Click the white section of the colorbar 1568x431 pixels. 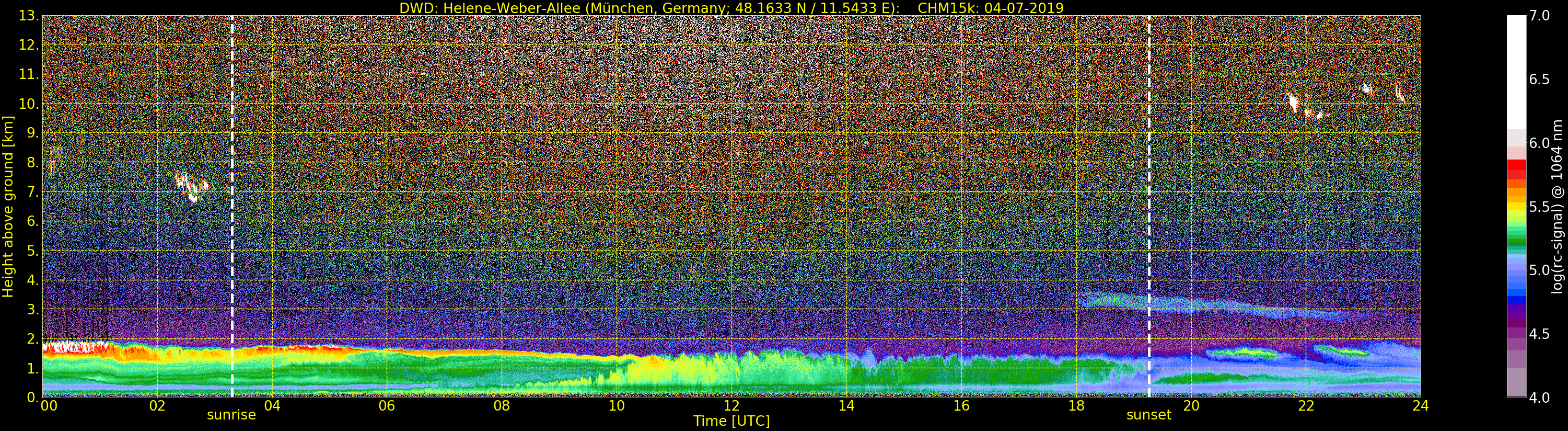[x=1516, y=73]
